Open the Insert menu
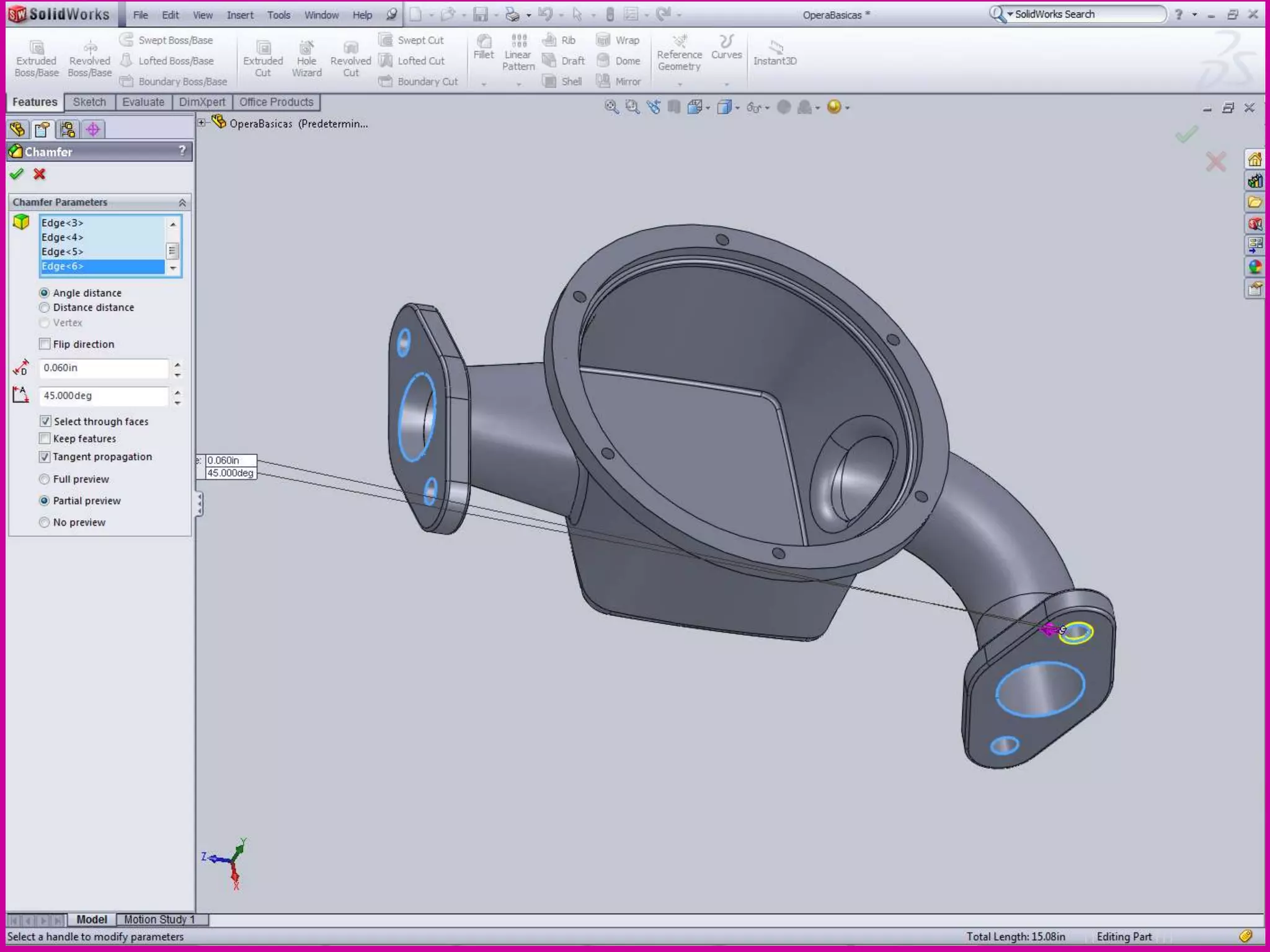The width and height of the screenshot is (1270, 952). 239,15
